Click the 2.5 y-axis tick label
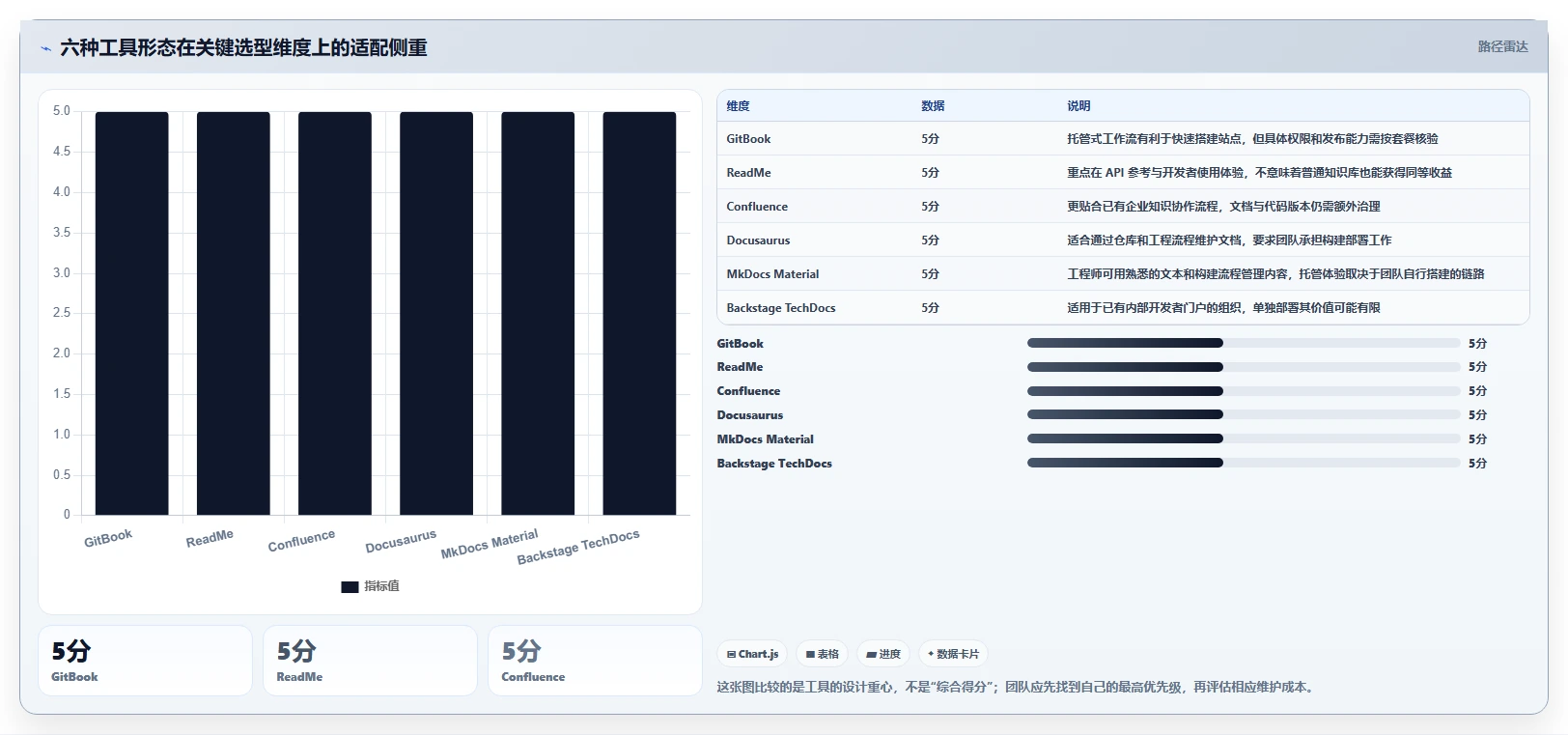Image resolution: width=1568 pixels, height=735 pixels. [x=62, y=313]
